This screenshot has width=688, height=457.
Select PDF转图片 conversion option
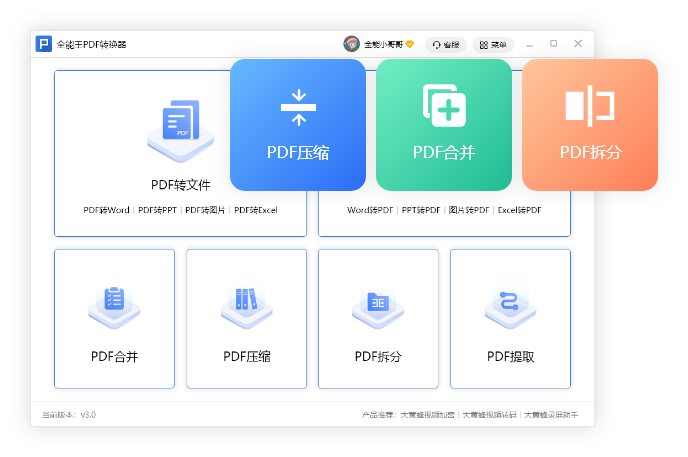[205, 210]
